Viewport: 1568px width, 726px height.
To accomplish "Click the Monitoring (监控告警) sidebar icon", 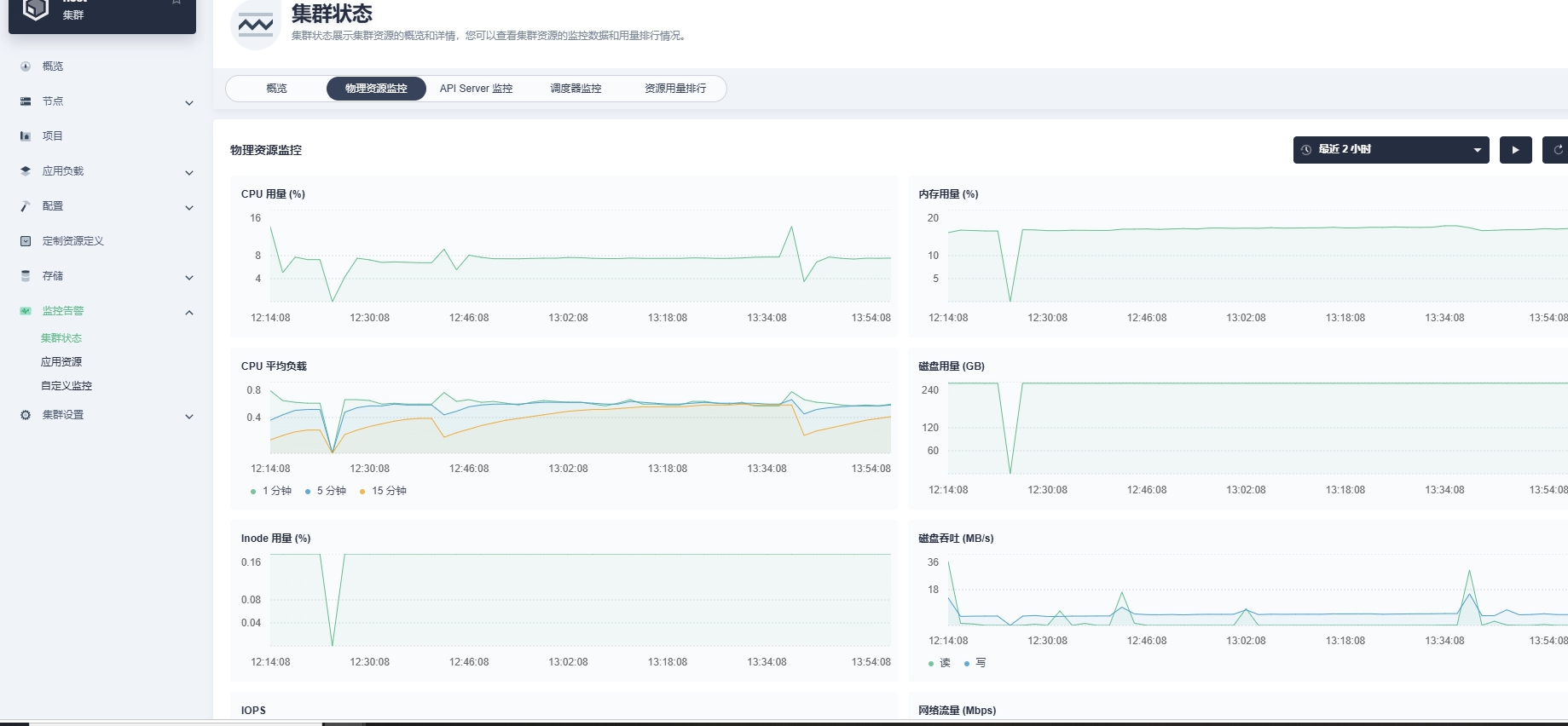I will pyautogui.click(x=26, y=311).
